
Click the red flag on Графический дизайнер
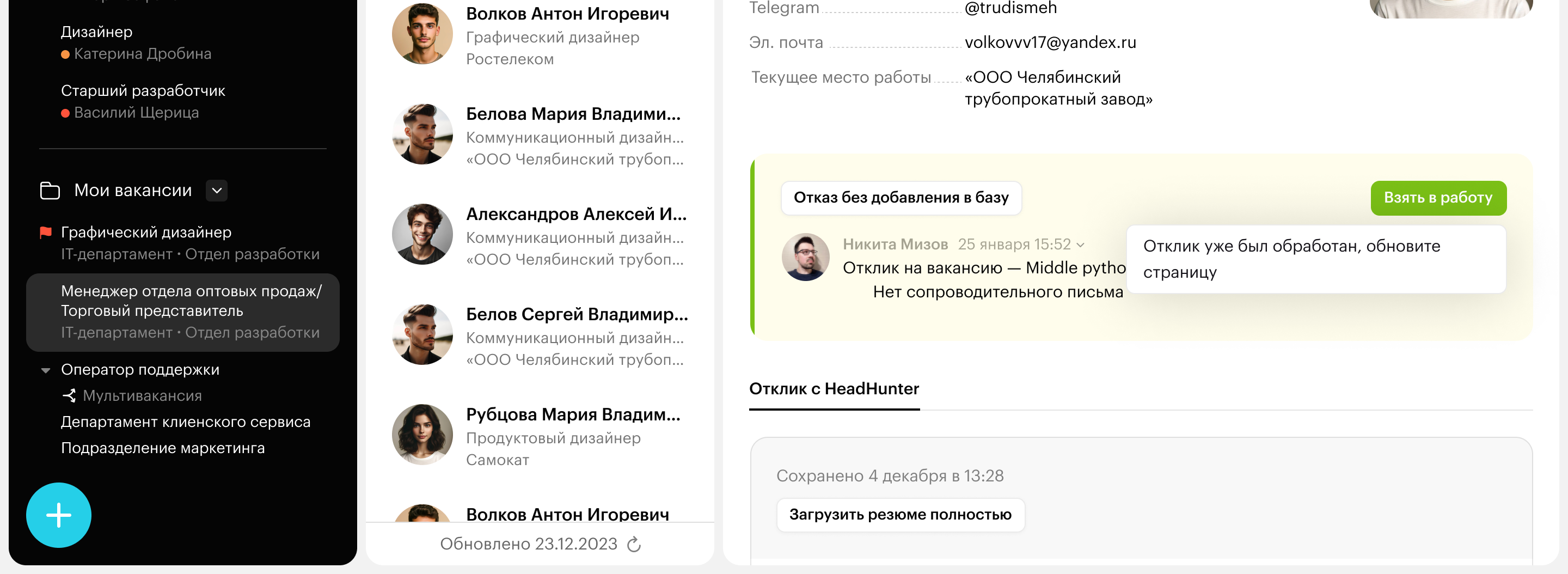pos(46,232)
